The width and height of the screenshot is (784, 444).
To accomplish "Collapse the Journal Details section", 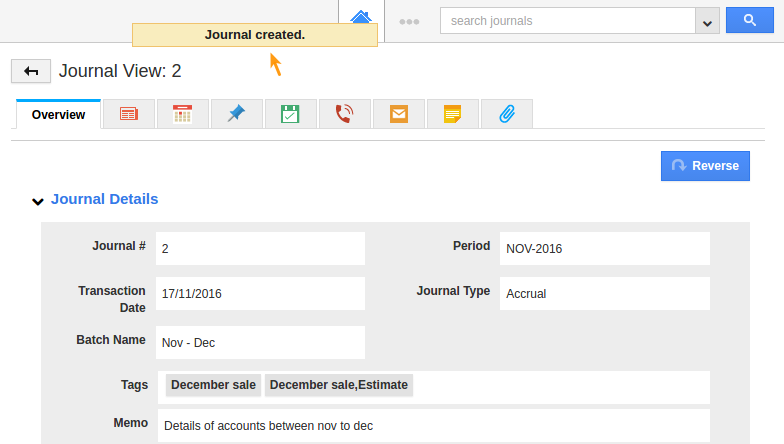I will pyautogui.click(x=38, y=201).
